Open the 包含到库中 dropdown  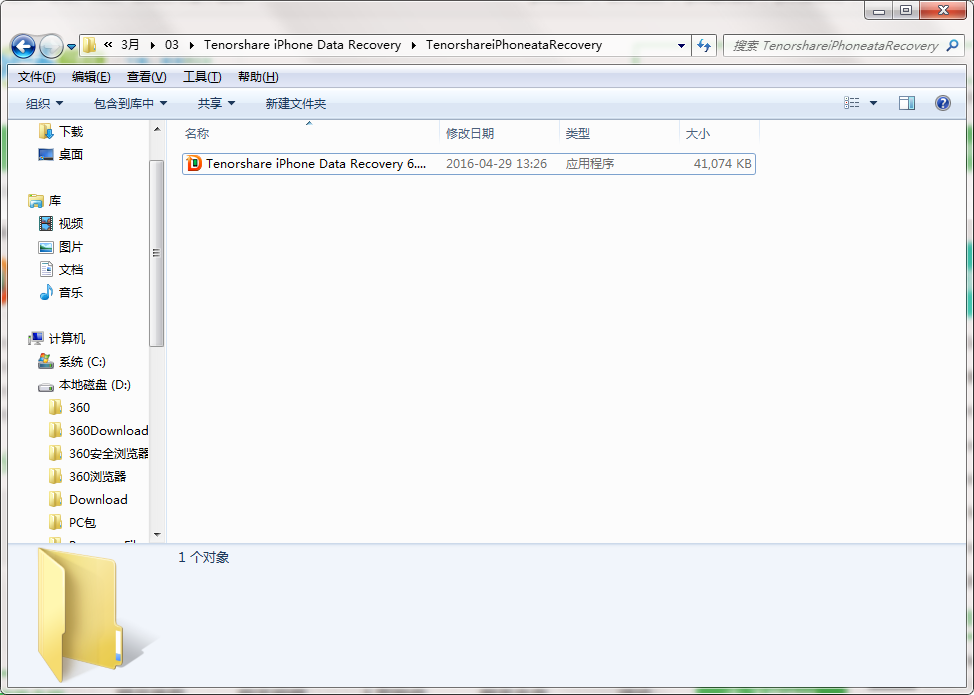pos(130,103)
